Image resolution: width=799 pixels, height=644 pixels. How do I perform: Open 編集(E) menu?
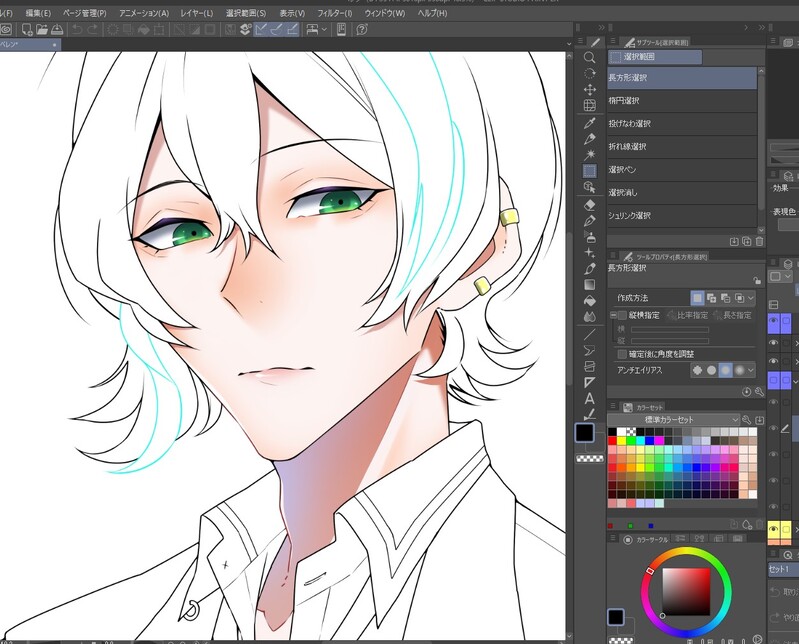[38, 13]
